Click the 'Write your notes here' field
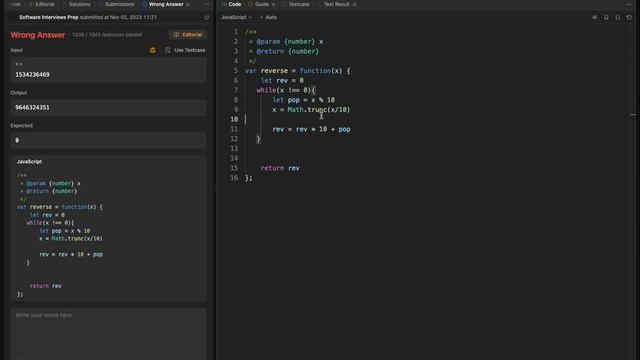This screenshot has height=360, width=640. pyautogui.click(x=109, y=334)
